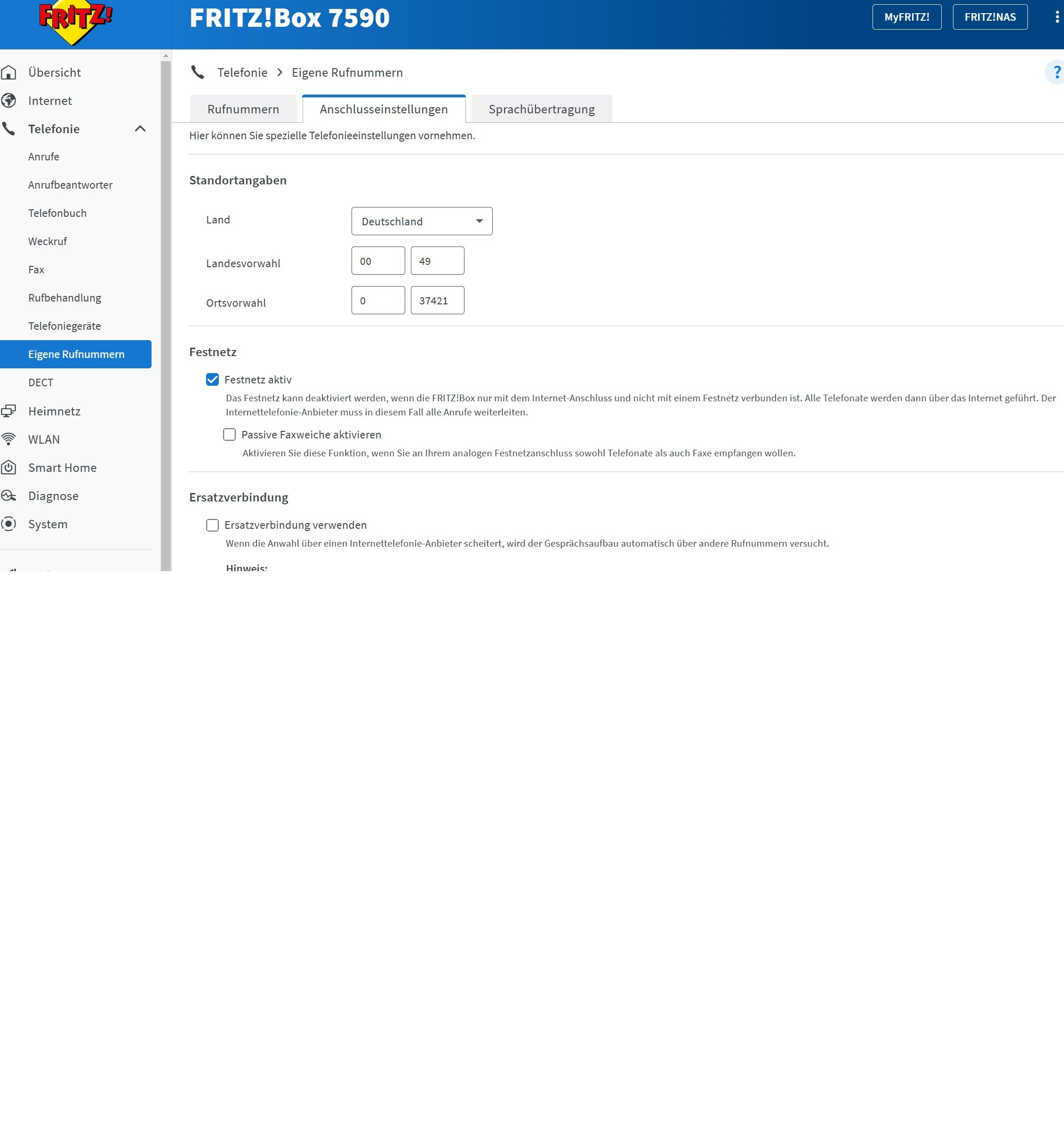Viewport: 1064px width, 1138px height.
Task: Uncheck the Festnetz aktiv checkbox
Action: [212, 380]
